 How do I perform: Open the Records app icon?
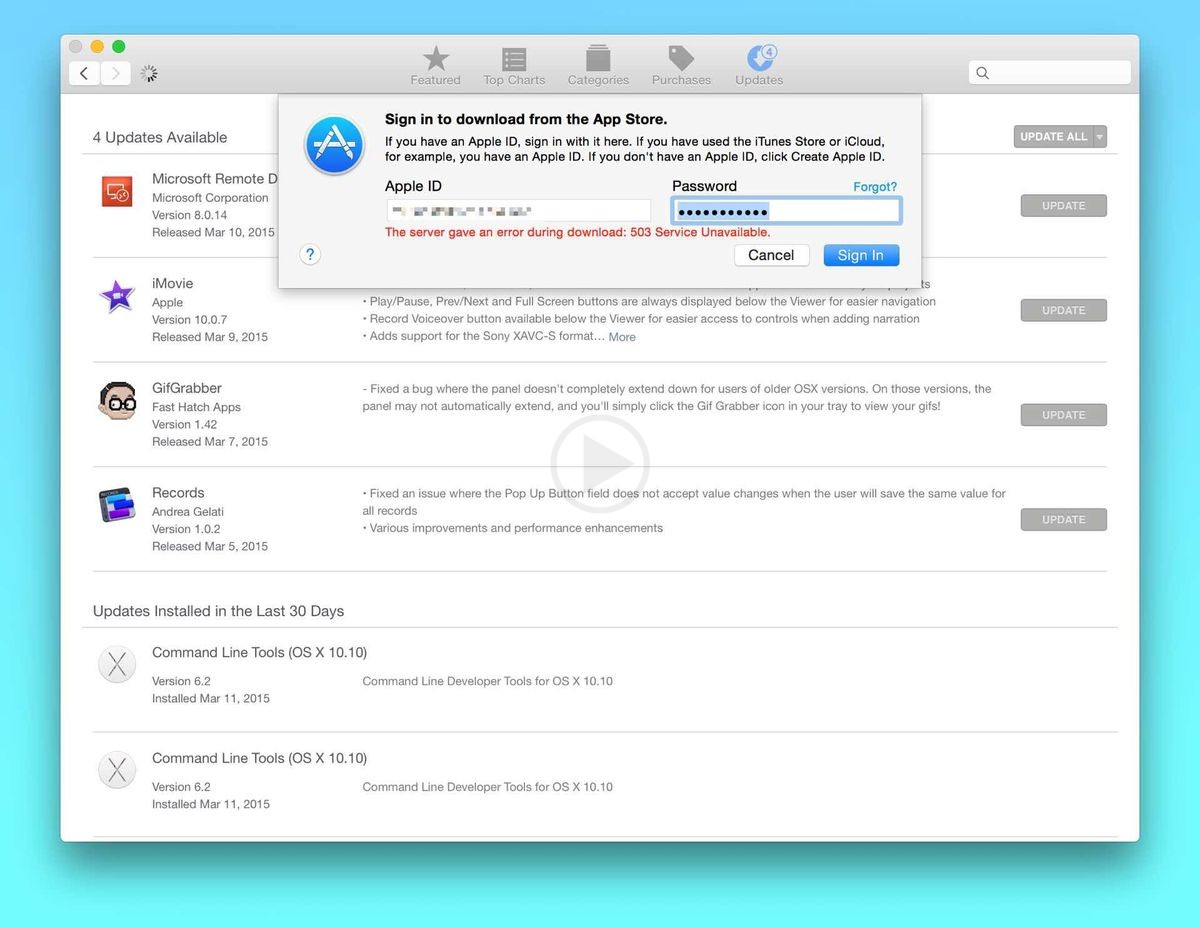pyautogui.click(x=117, y=505)
